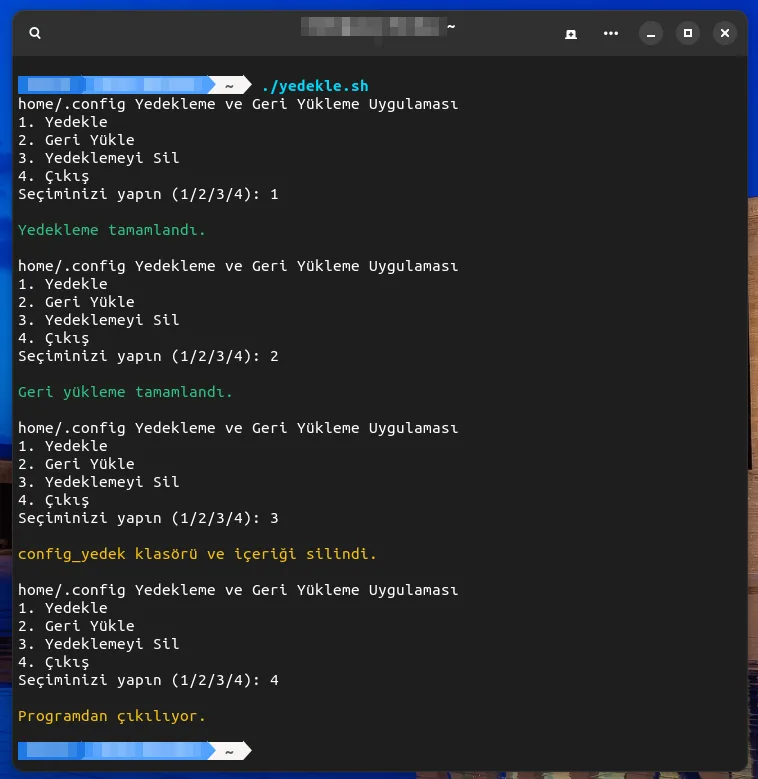Click the green 'Yedekleme tamamlandı.' message
Viewport: 758px width, 779px height.
(112, 230)
